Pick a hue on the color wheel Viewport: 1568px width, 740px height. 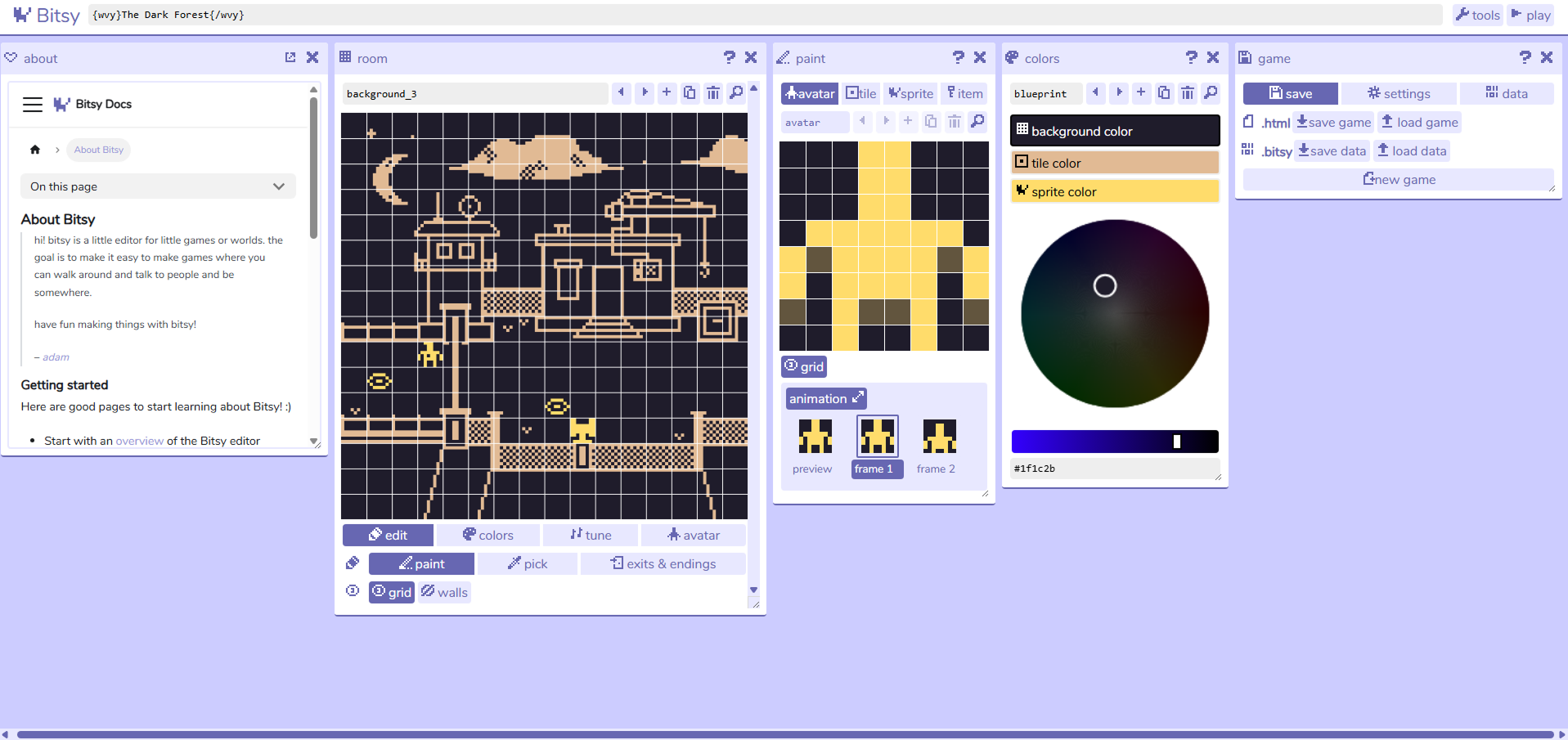[x=1115, y=313]
